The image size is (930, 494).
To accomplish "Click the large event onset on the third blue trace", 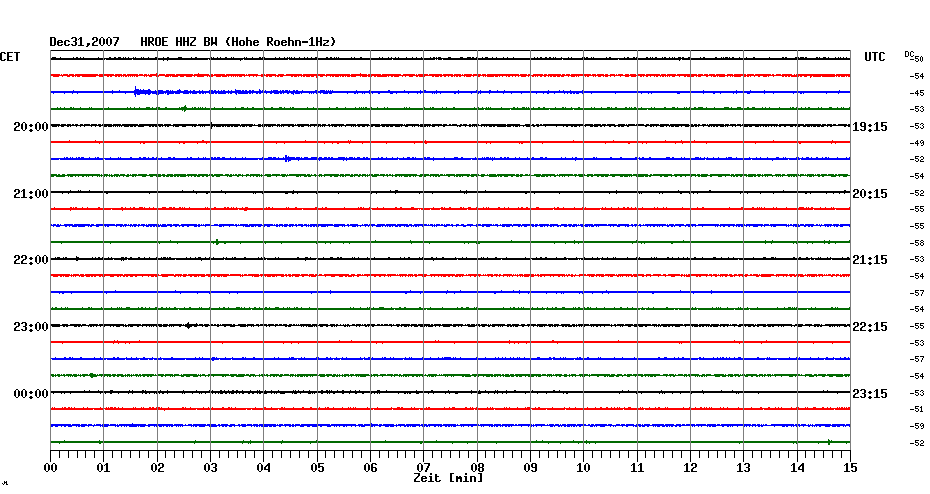I will tap(136, 91).
